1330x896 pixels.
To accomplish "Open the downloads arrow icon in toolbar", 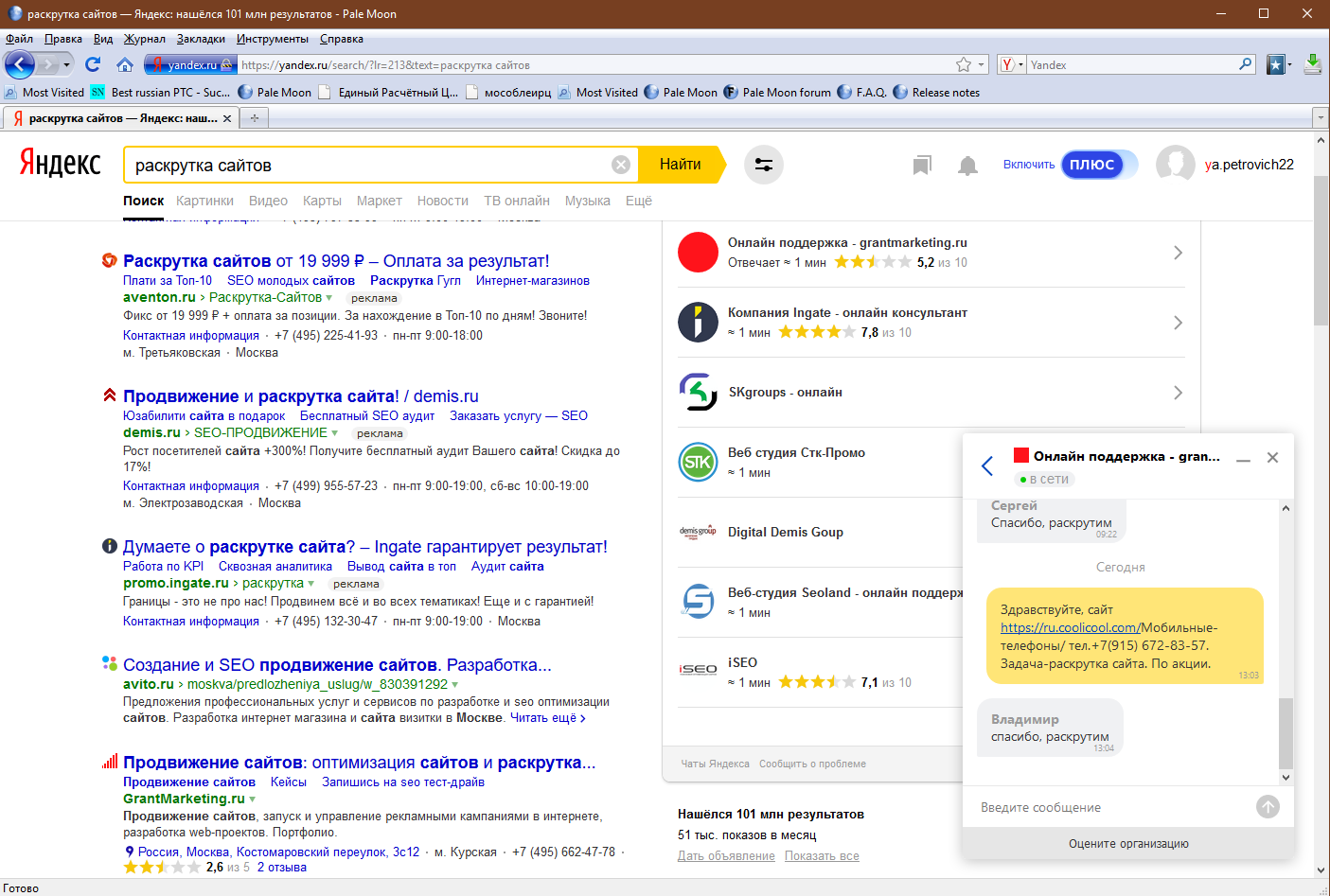I will (x=1312, y=64).
